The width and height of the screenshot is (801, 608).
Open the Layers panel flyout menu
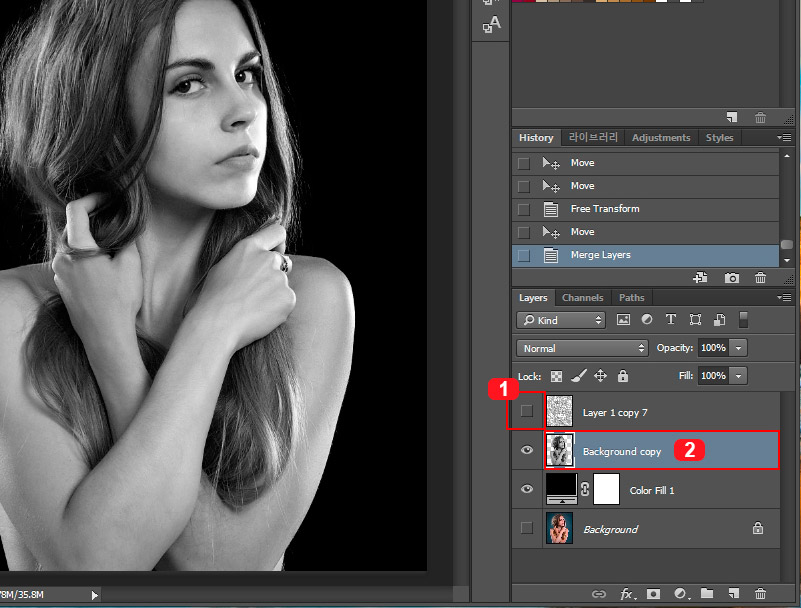[784, 297]
